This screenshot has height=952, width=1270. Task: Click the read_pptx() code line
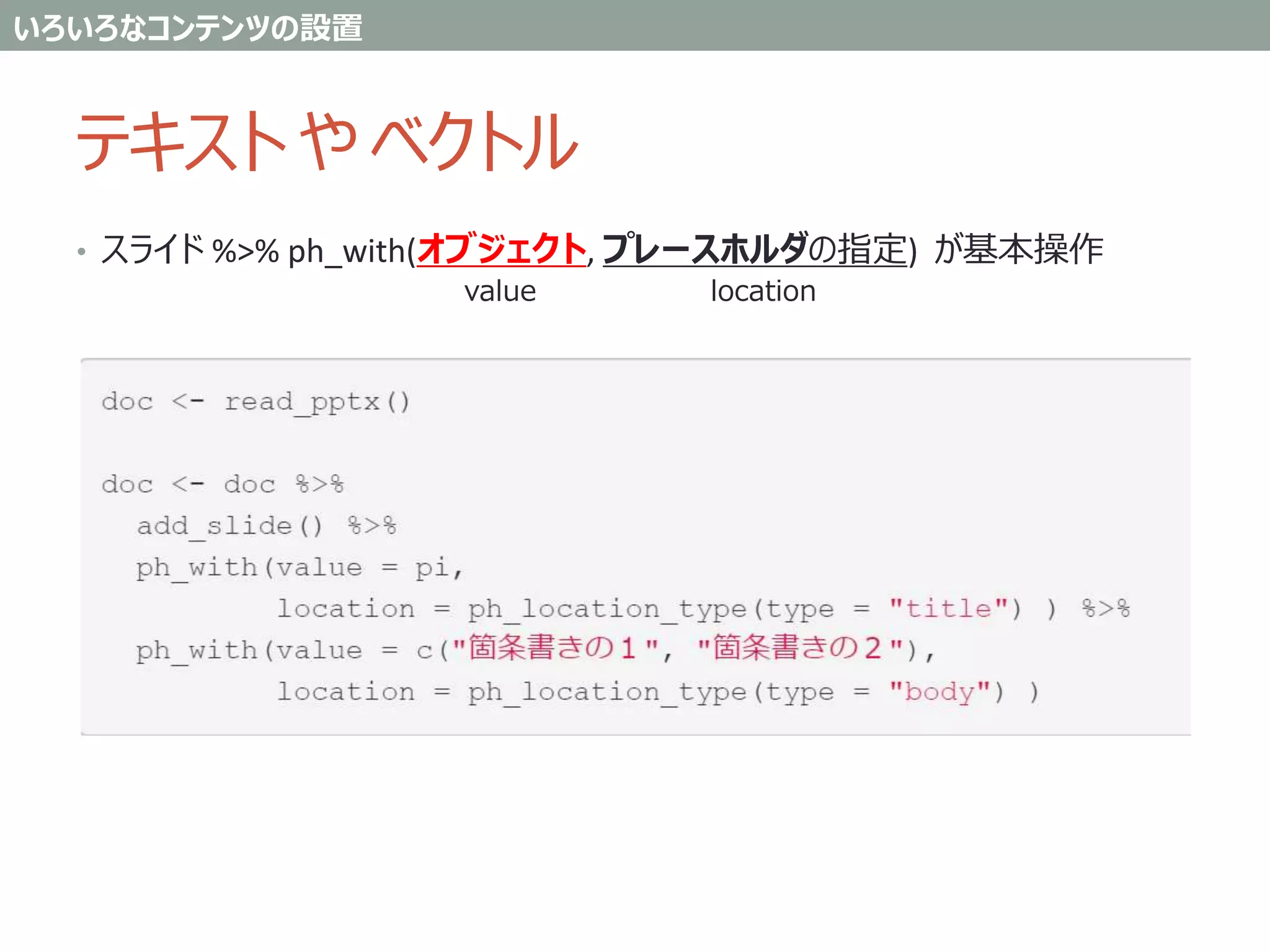coord(255,402)
